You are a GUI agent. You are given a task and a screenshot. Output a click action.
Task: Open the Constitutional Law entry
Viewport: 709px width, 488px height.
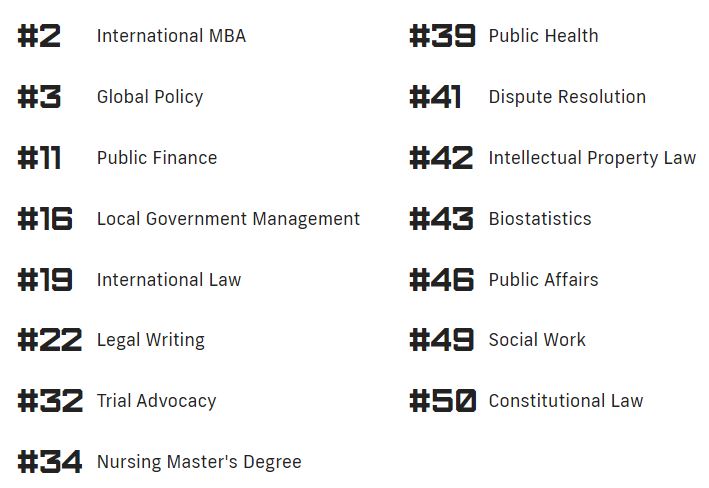tap(566, 401)
